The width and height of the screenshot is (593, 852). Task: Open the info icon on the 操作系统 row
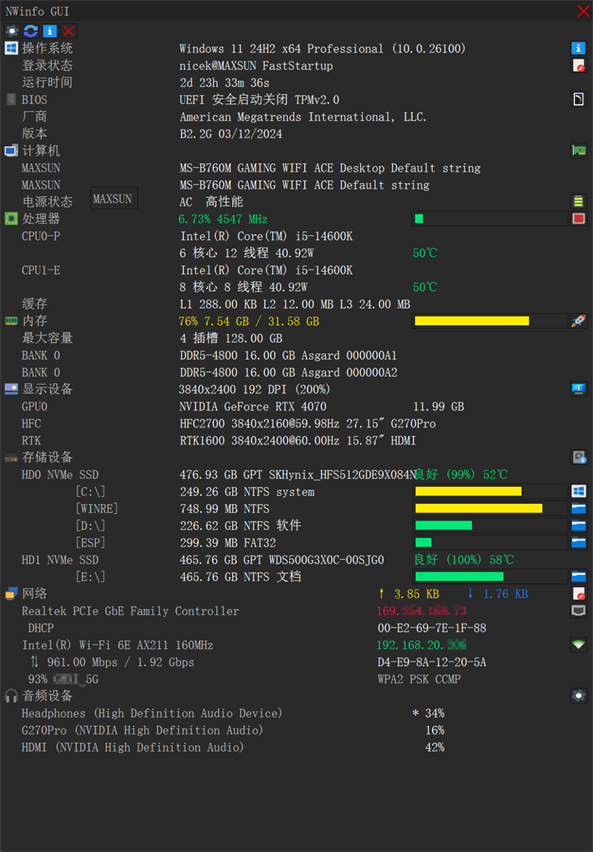tap(578, 48)
